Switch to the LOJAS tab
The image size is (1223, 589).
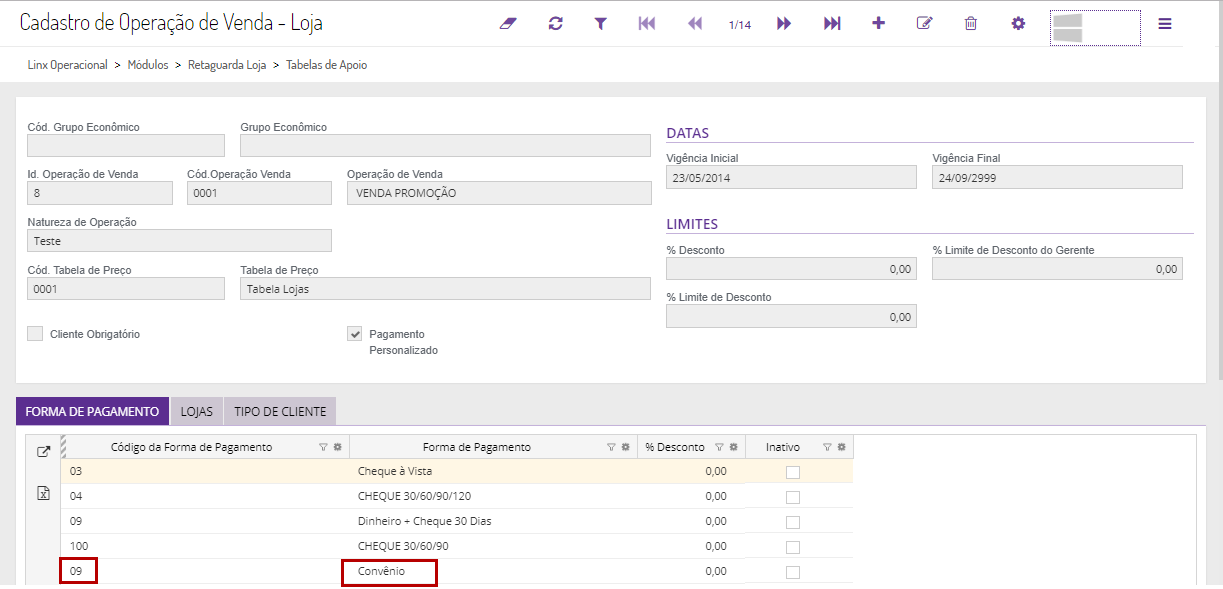196,411
